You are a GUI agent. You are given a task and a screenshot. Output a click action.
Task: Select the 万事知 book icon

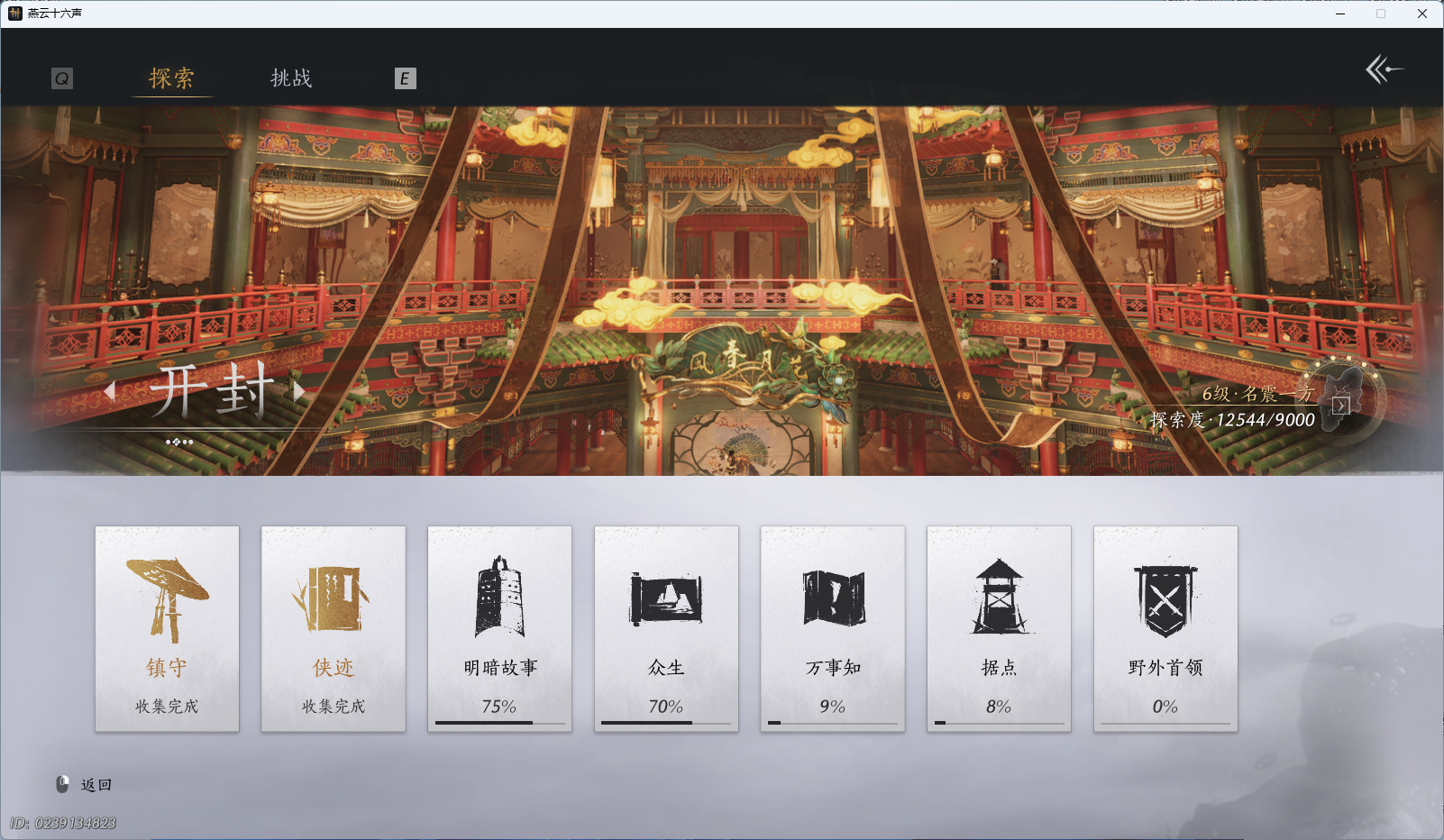[x=832, y=595]
